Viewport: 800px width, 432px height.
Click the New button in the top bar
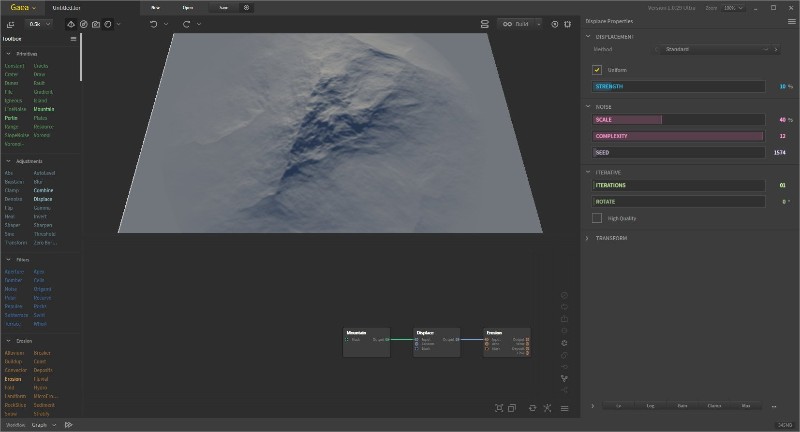155,7
